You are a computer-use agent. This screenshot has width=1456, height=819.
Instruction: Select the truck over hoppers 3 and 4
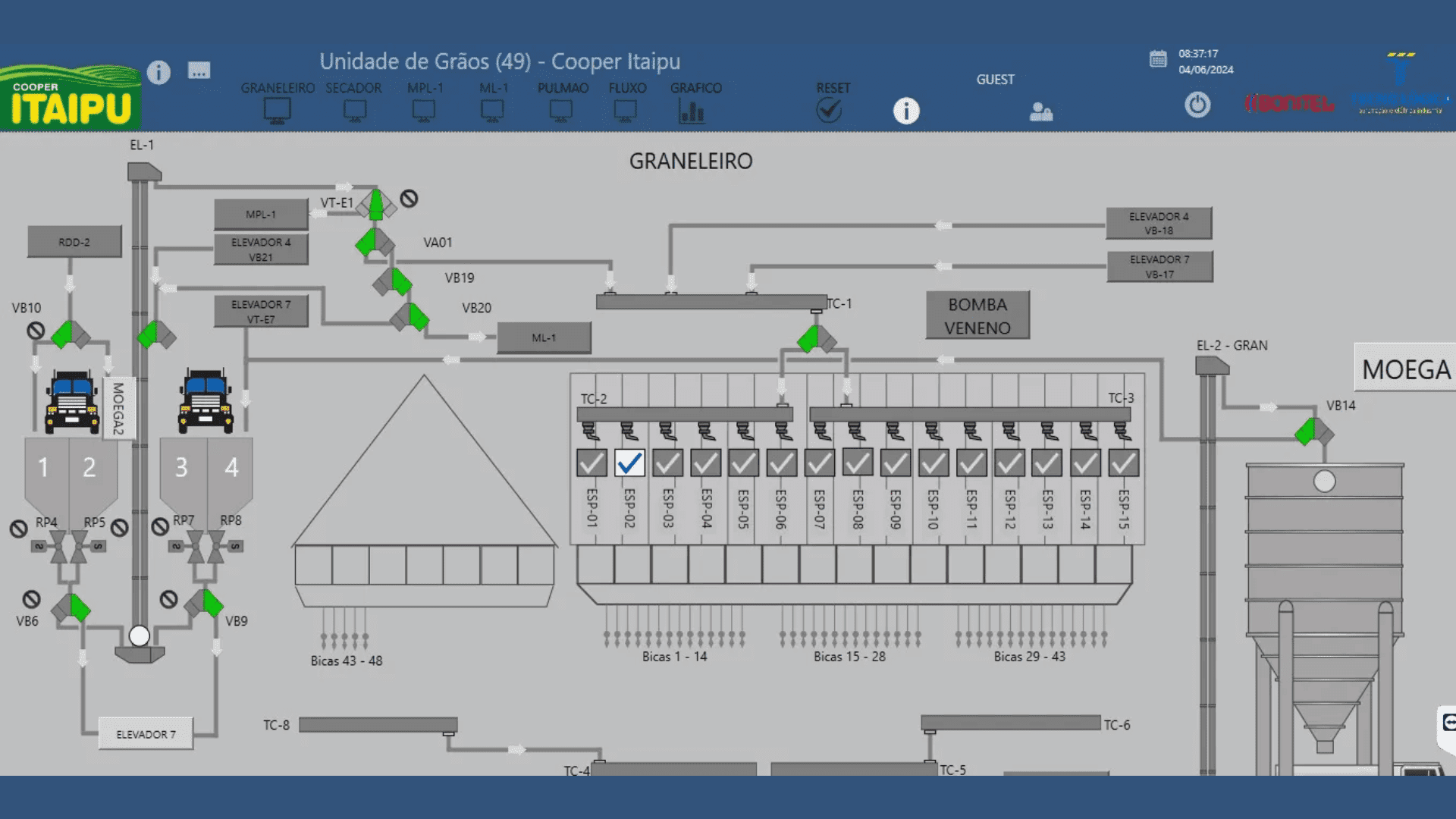point(206,402)
